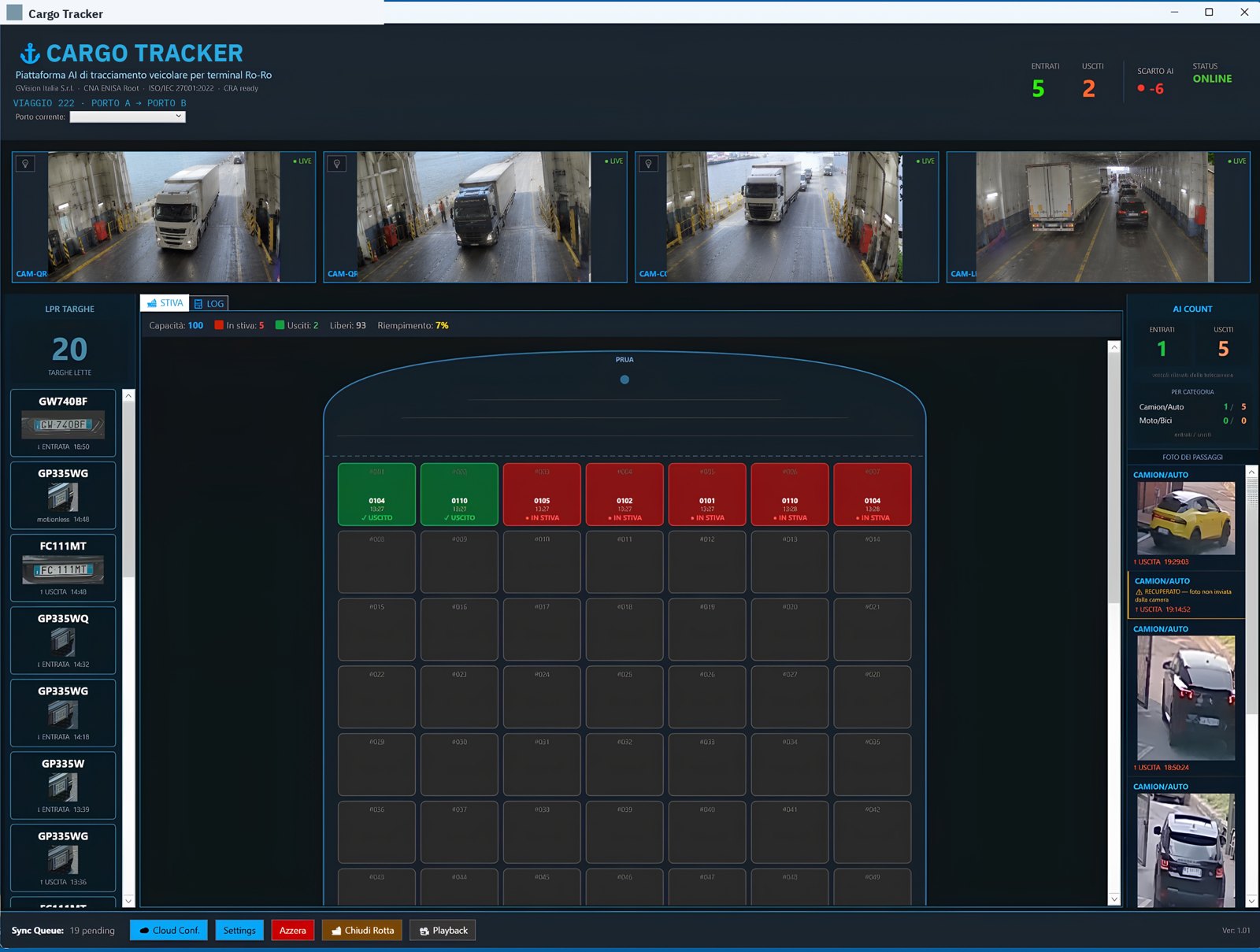Click the "19 pending" sync queue text

tap(92, 931)
